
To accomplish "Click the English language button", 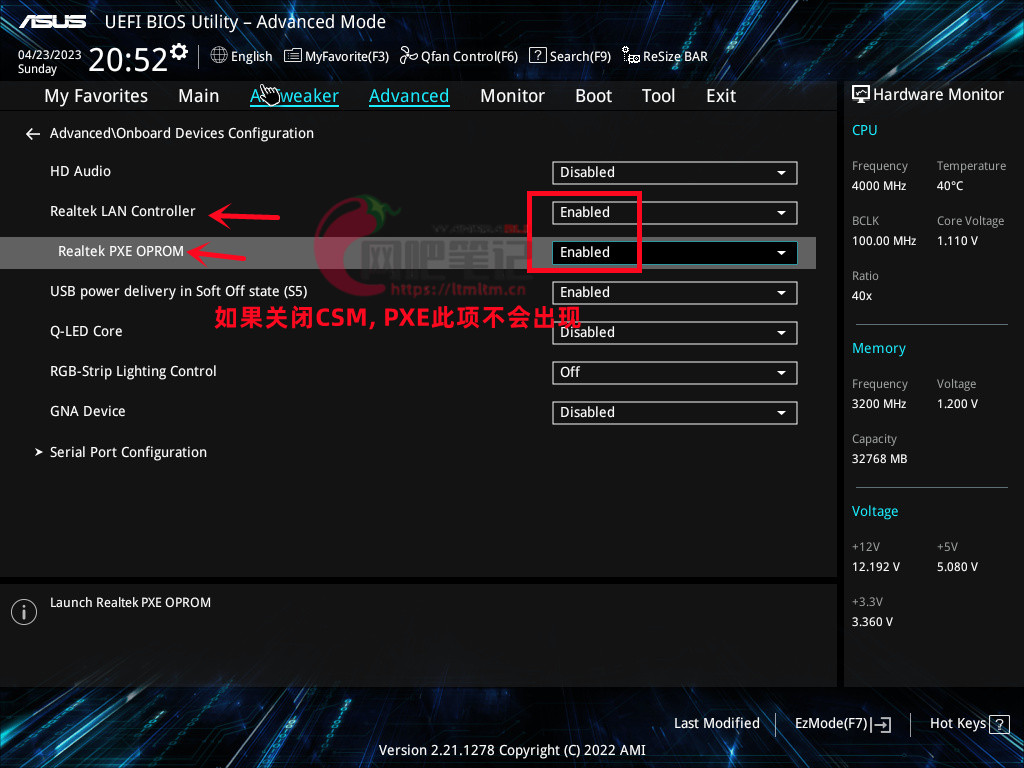I will point(251,57).
